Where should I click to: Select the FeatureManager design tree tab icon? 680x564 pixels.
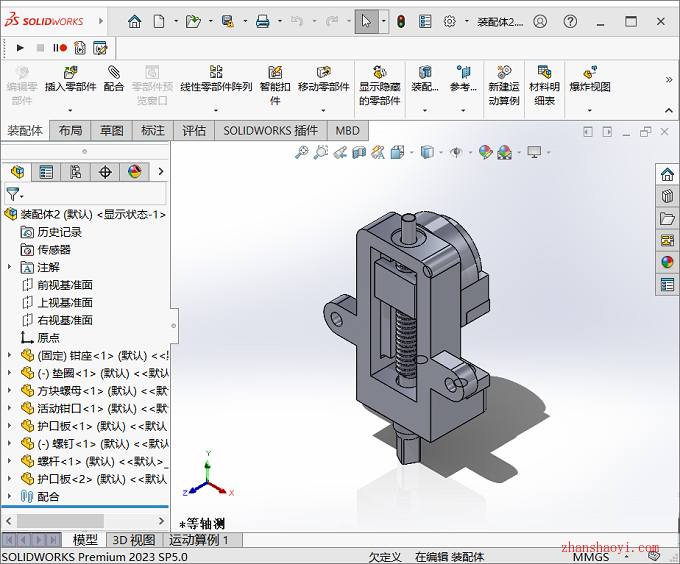17,172
